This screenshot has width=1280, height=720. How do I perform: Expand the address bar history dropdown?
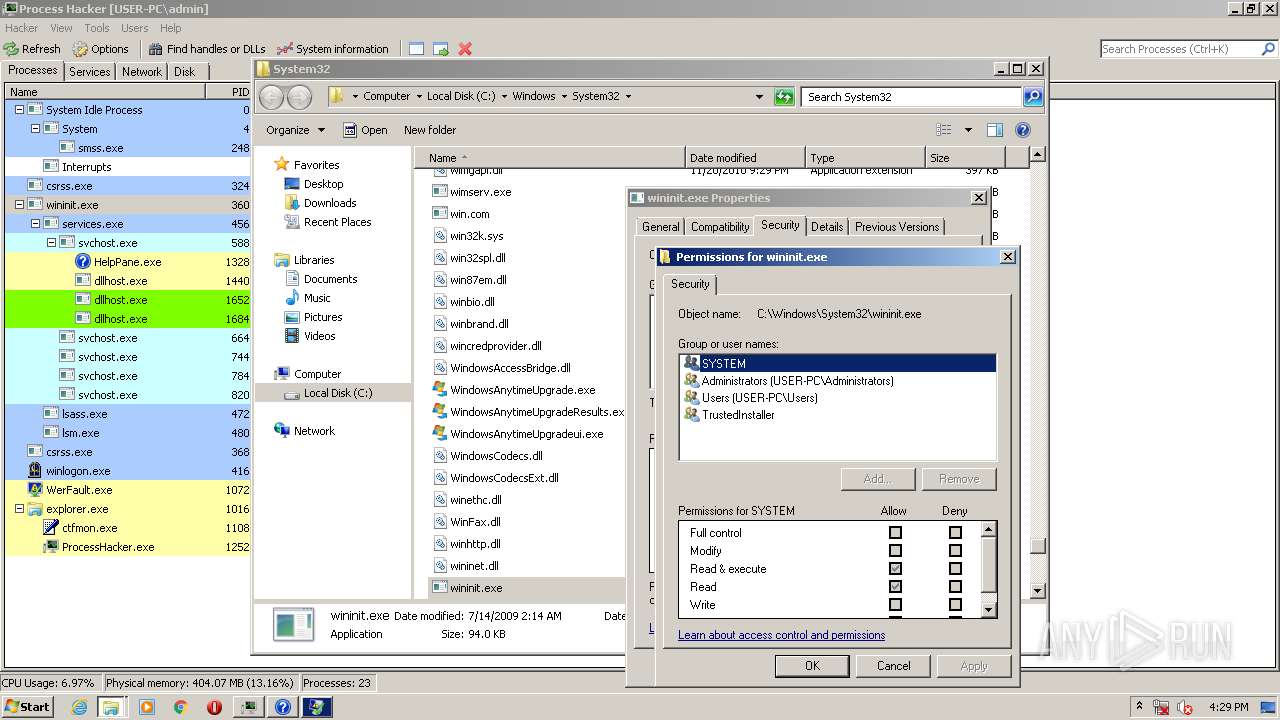coord(759,97)
